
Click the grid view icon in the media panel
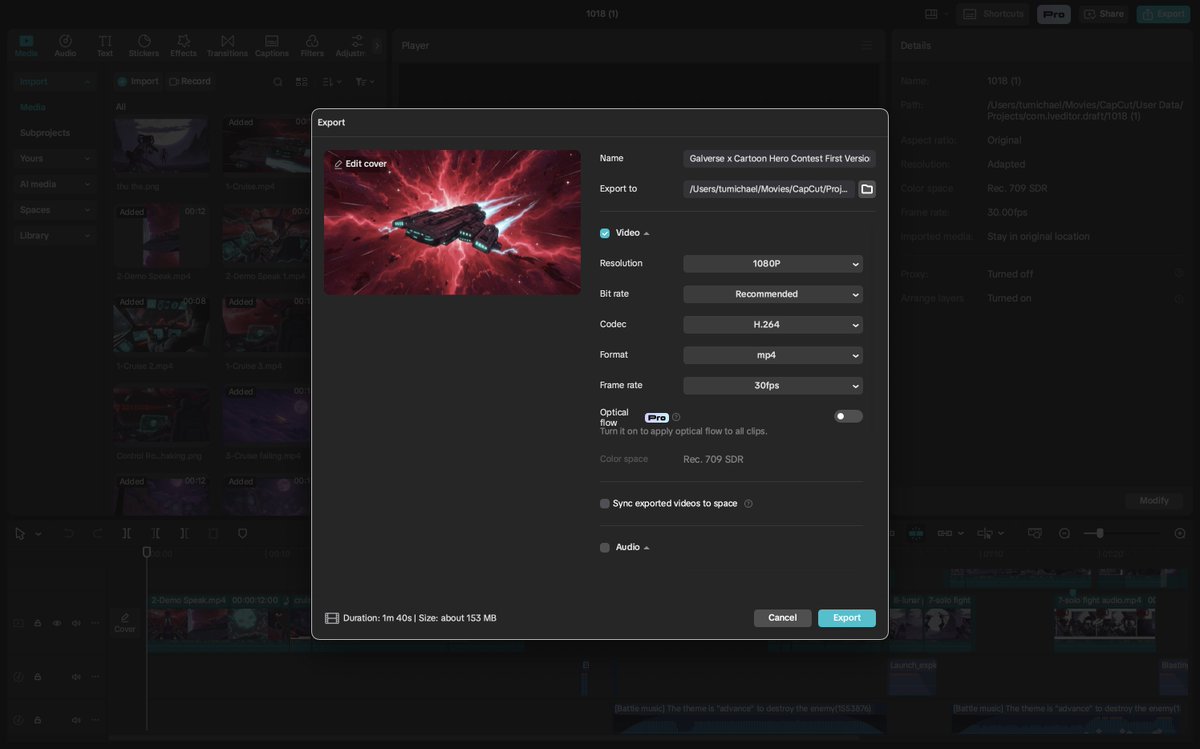coord(302,82)
